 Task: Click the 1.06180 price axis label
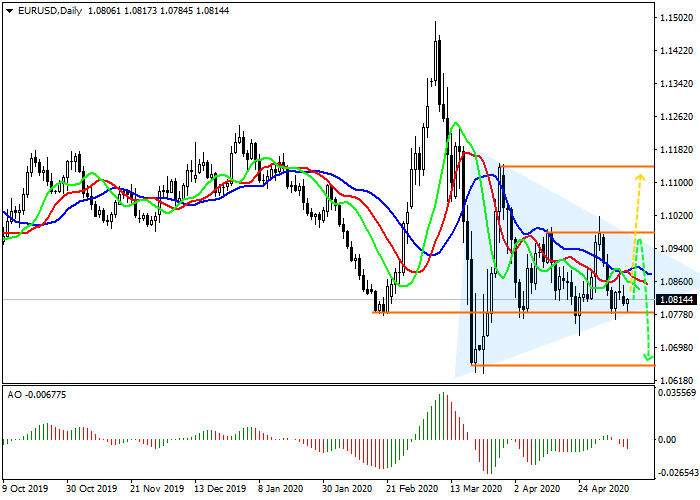tap(675, 381)
